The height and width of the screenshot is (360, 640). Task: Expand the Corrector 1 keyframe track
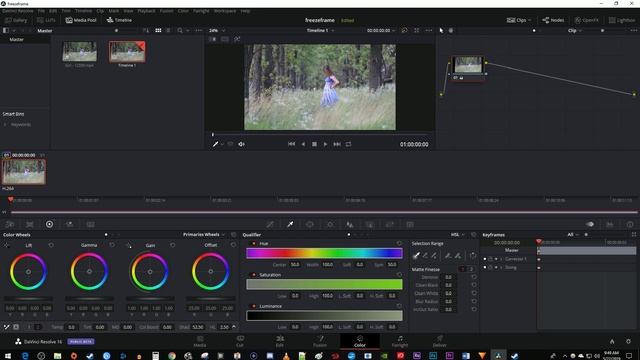tap(501, 259)
